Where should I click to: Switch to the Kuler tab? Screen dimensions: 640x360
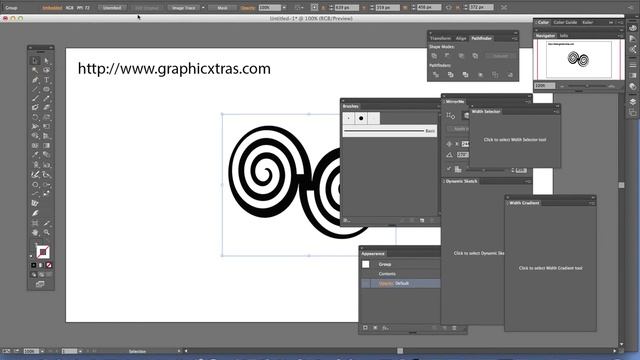588,22
